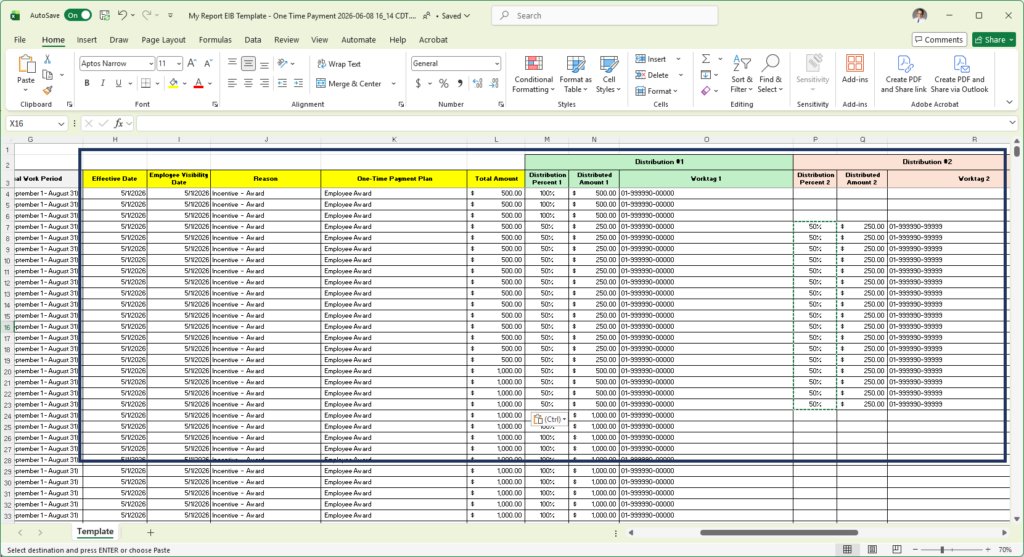The height and width of the screenshot is (557, 1024).
Task: Decrease font size with smaller A
Action: pos(208,63)
